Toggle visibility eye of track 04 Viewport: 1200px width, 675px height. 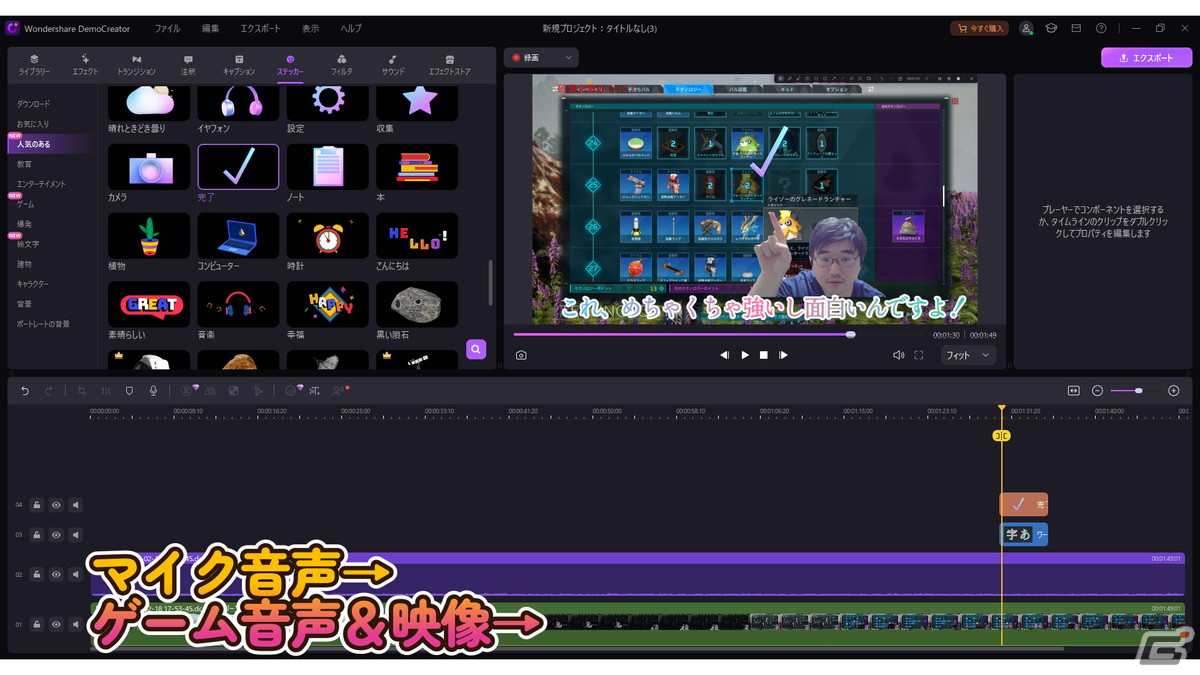point(56,505)
